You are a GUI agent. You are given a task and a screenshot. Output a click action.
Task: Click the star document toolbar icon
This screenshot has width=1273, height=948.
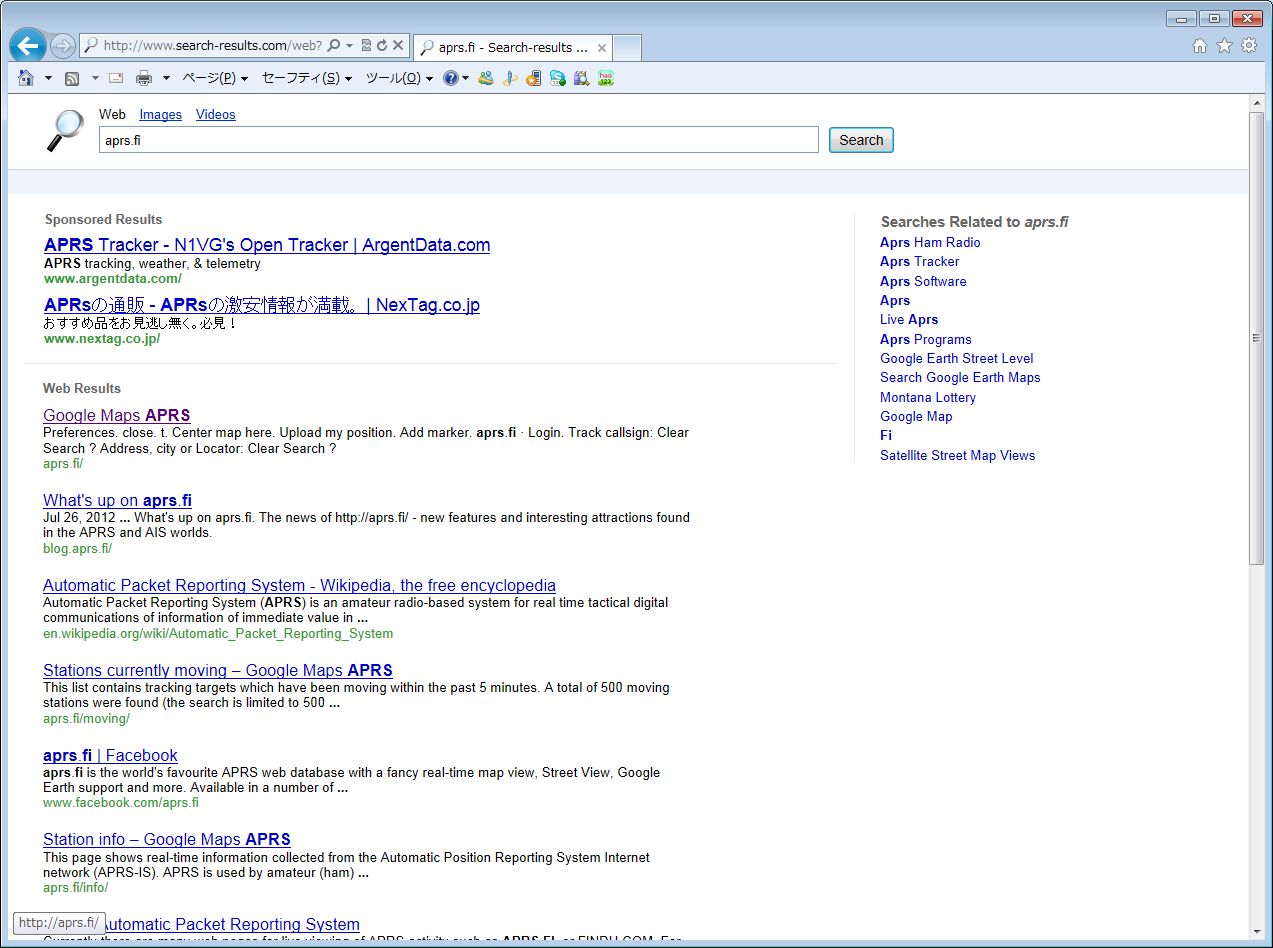(x=533, y=78)
